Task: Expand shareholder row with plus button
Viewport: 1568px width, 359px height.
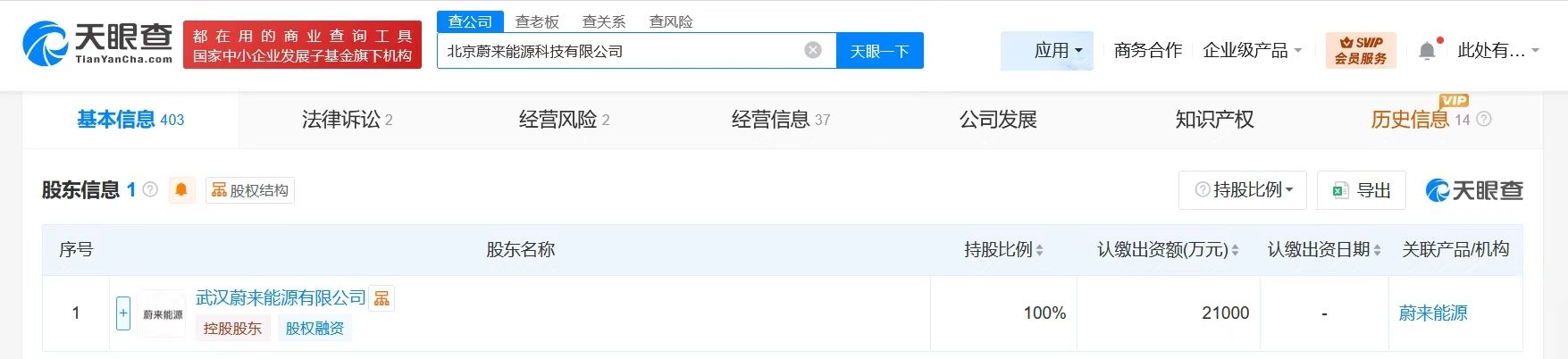Action: pos(123,313)
